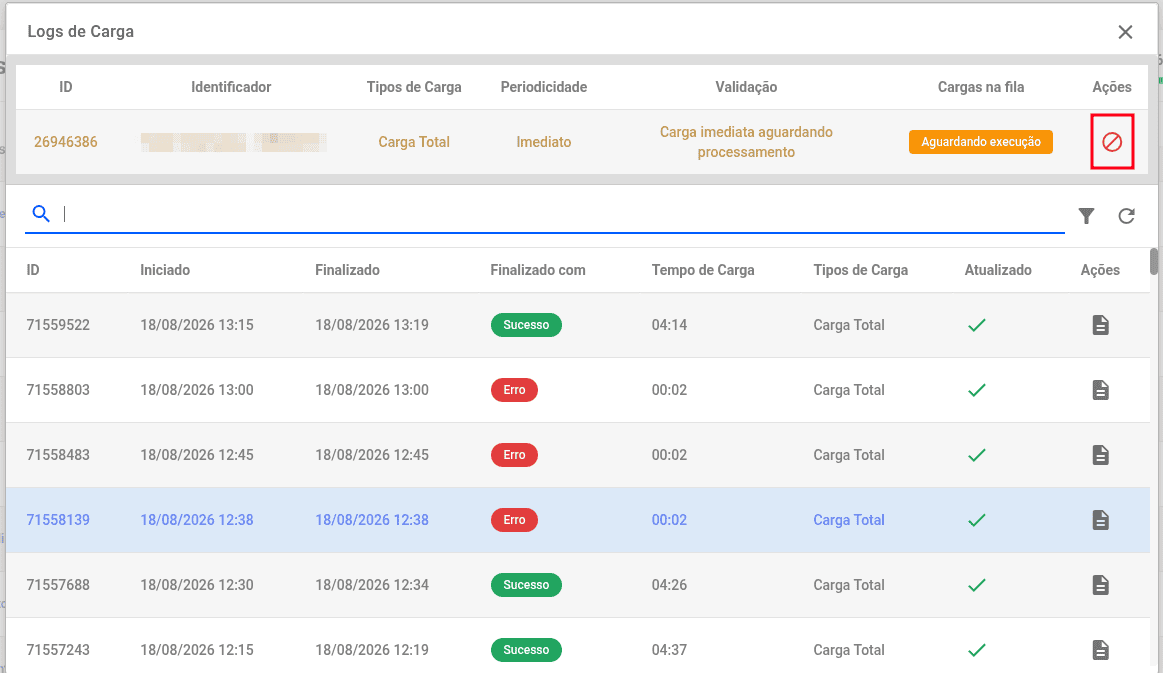Click the updated checkmark in row 71557688
The height and width of the screenshot is (673, 1163).
[x=977, y=585]
